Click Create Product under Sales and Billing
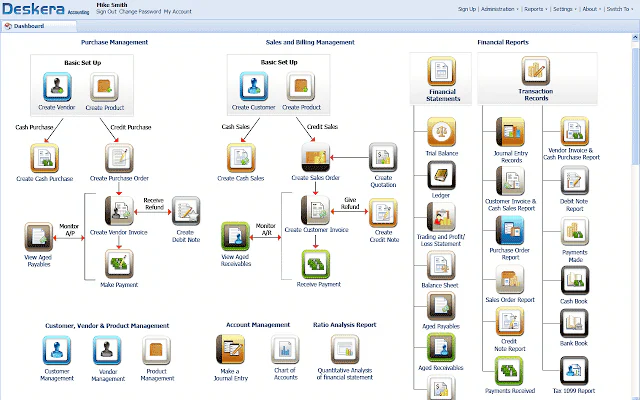Screen dimensions: 640x400 (x=301, y=87)
